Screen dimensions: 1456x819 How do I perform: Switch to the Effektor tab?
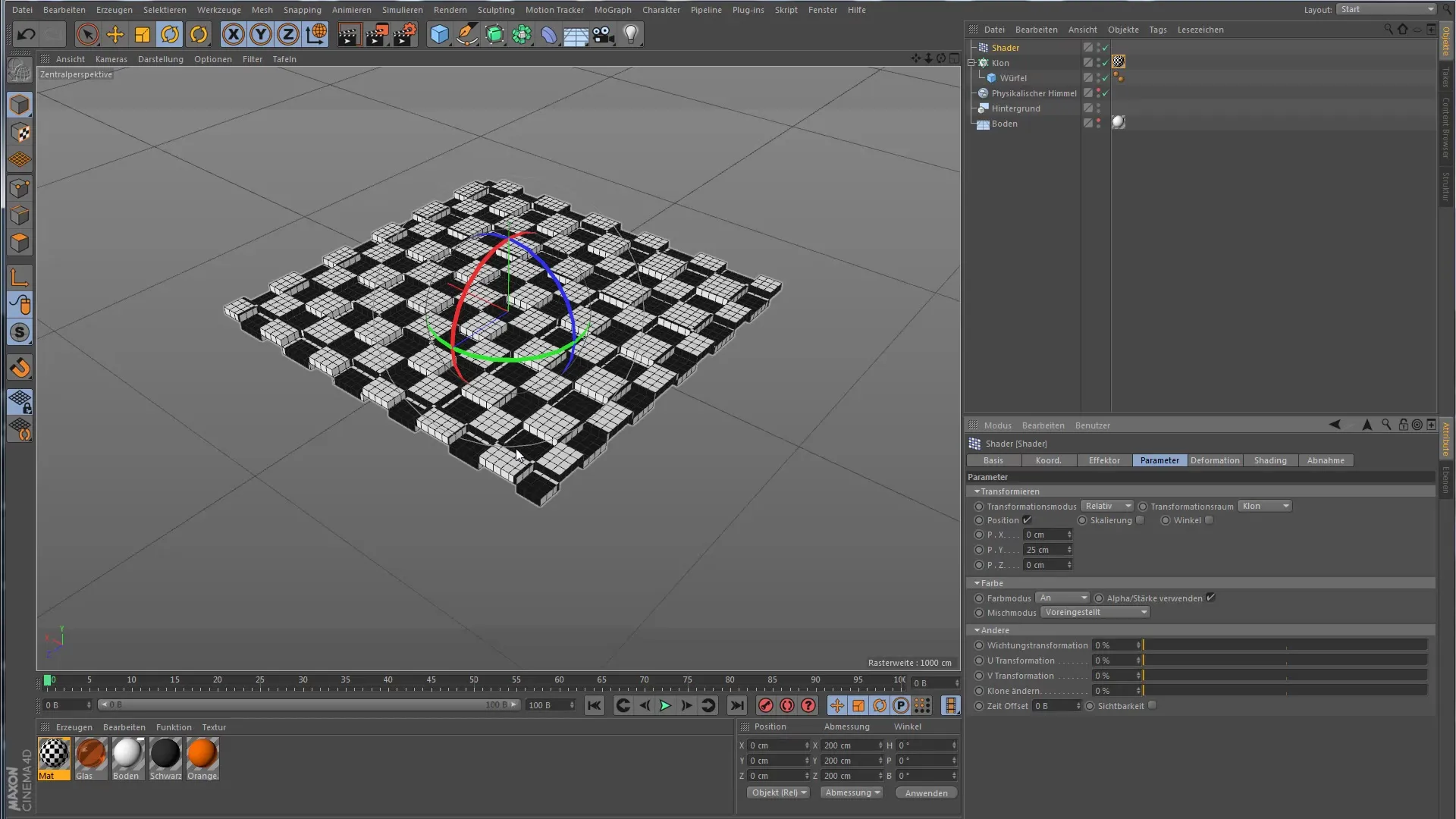[x=1104, y=460]
